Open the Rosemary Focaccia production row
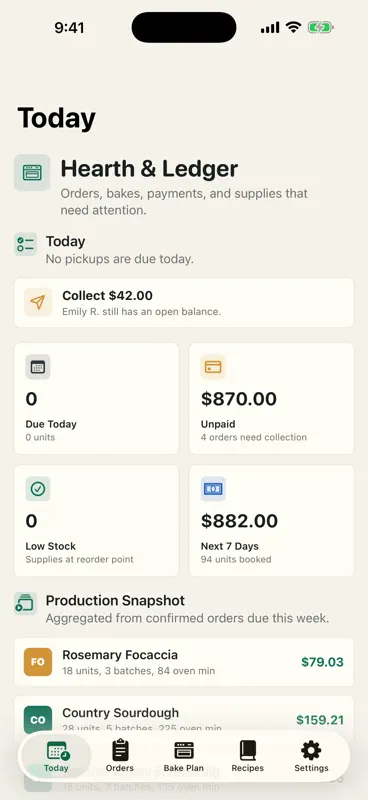 point(184,662)
